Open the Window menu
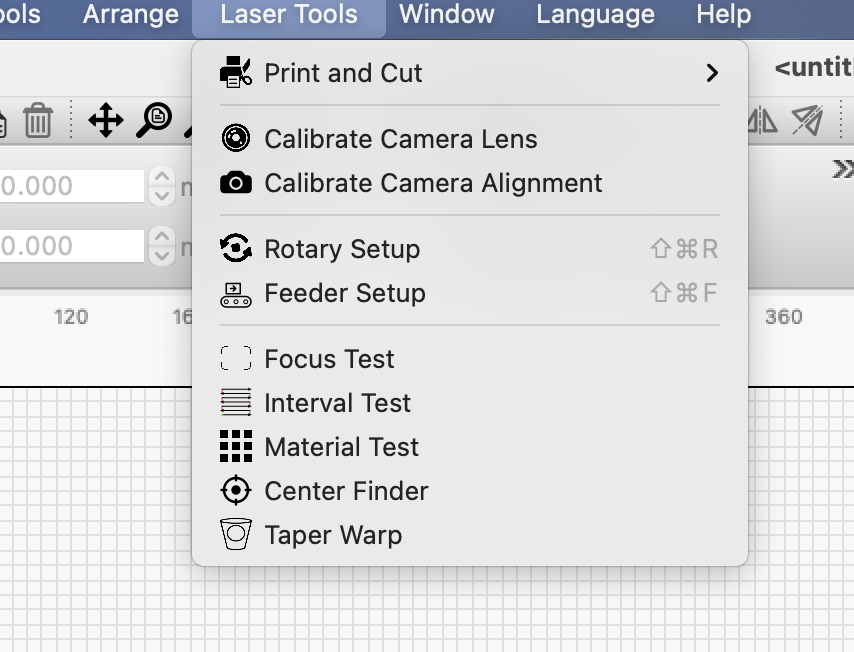The height and width of the screenshot is (652, 854). pos(447,15)
